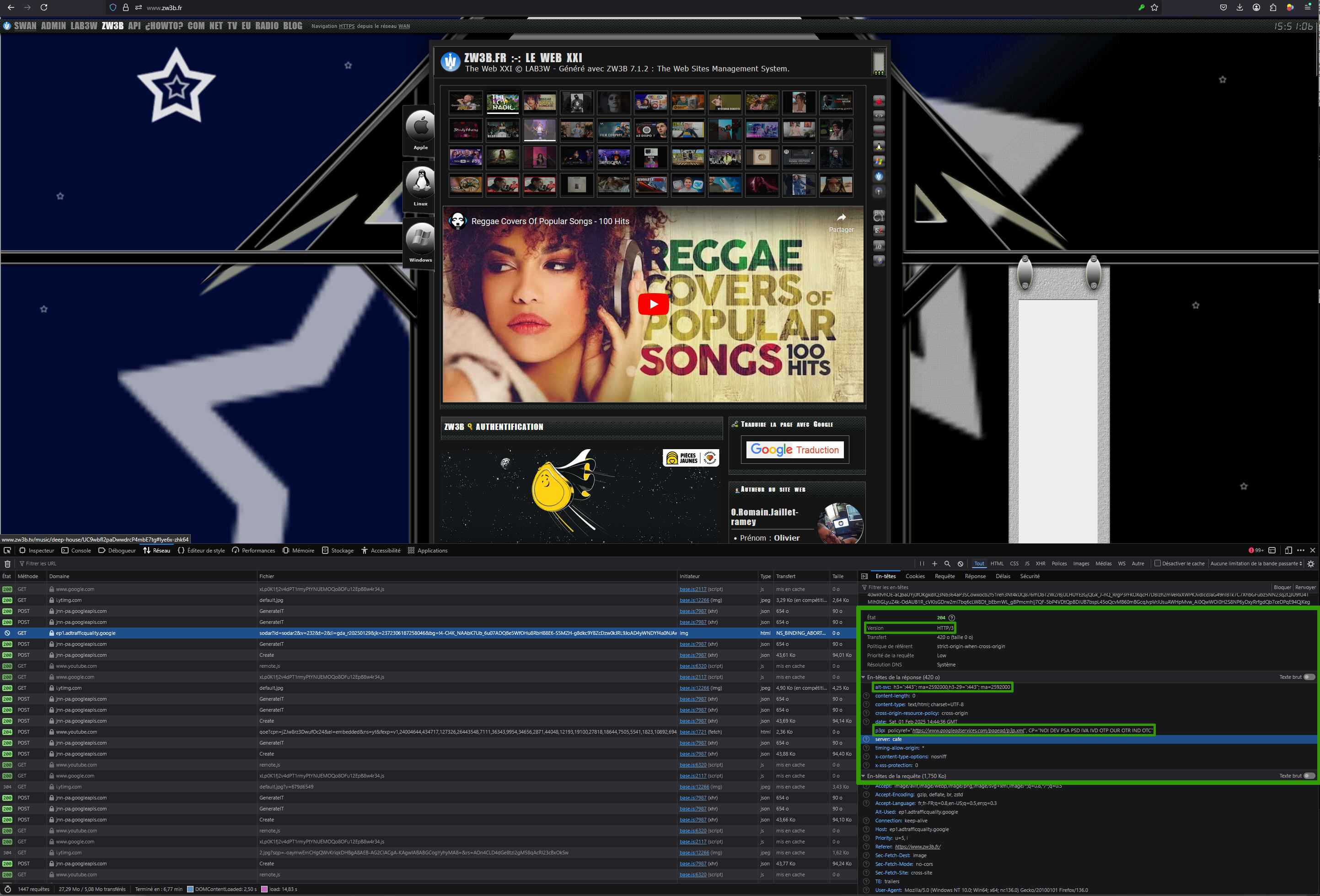This screenshot has height=896, width=1320.
Task: Play the Reggae Covers YouTube video
Action: (653, 304)
